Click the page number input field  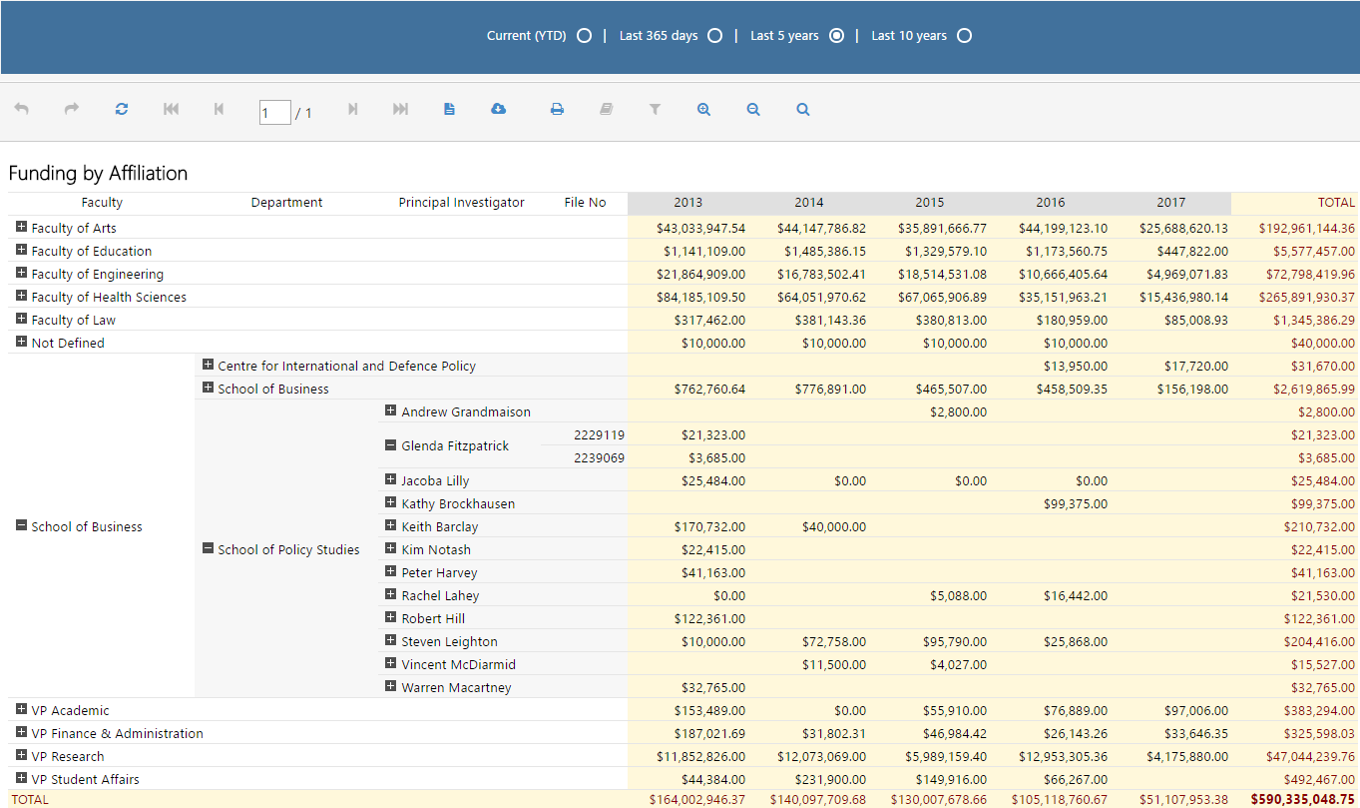275,112
